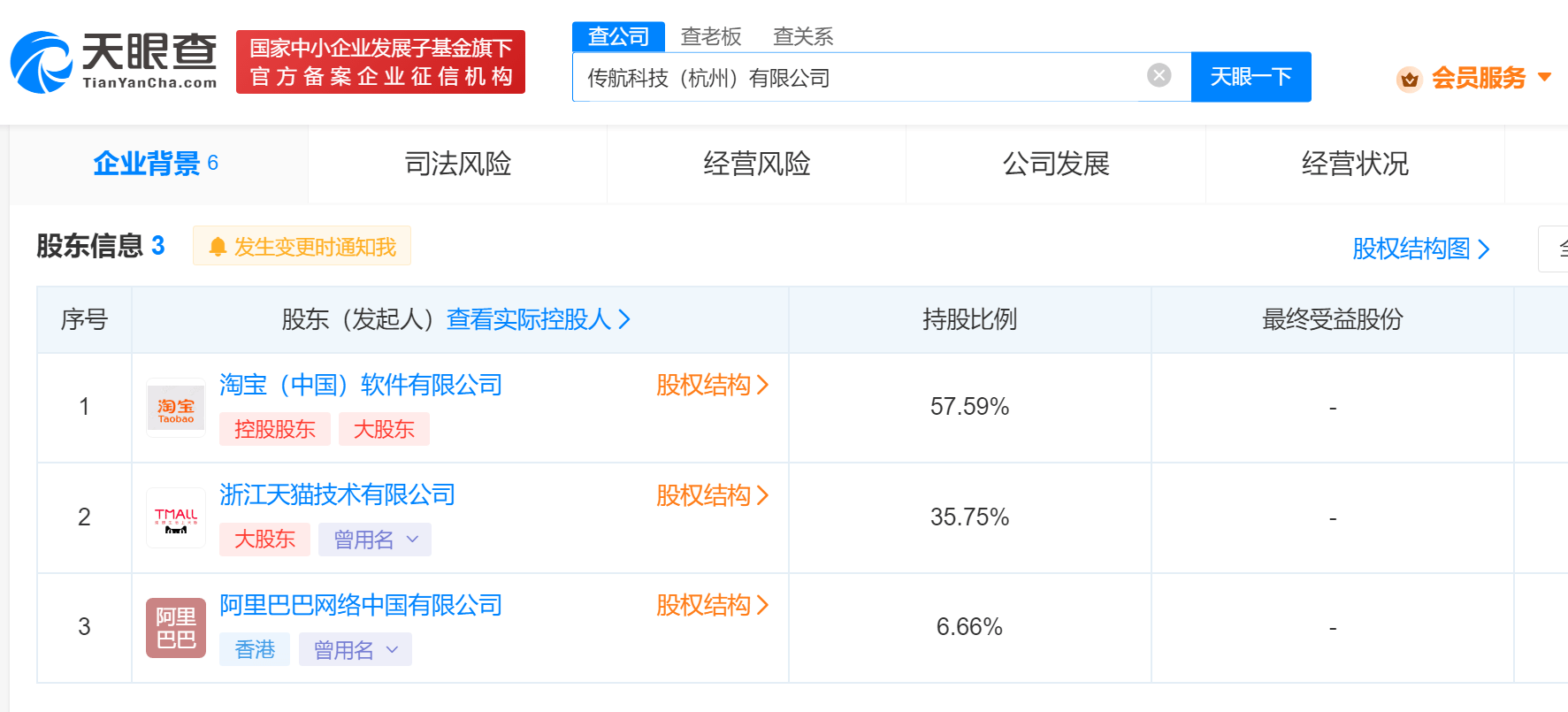Switch to the 查老板 search tab
This screenshot has height=712, width=1568.
(711, 37)
